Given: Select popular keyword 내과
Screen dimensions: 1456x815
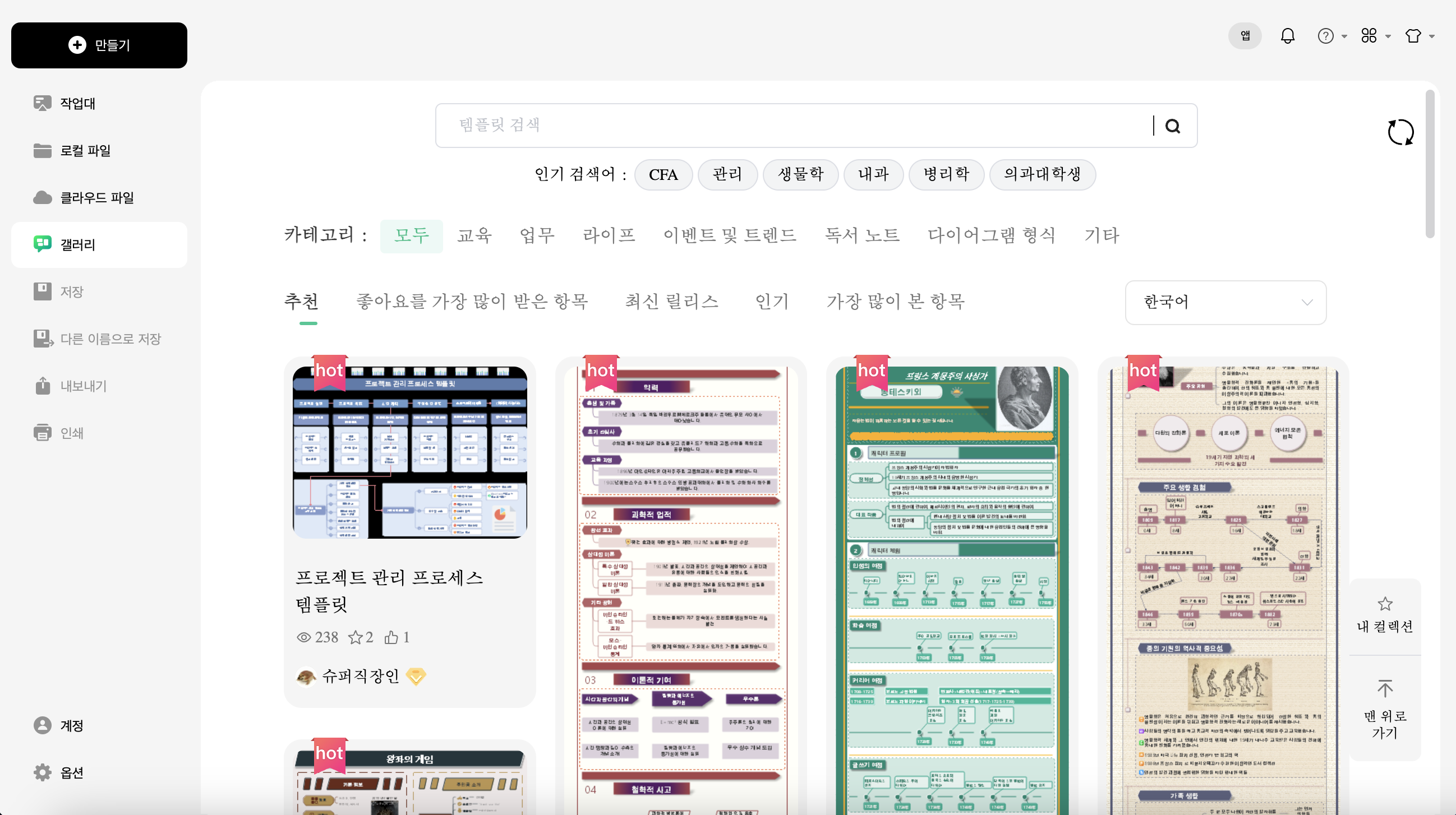Looking at the screenshot, I should coord(873,174).
